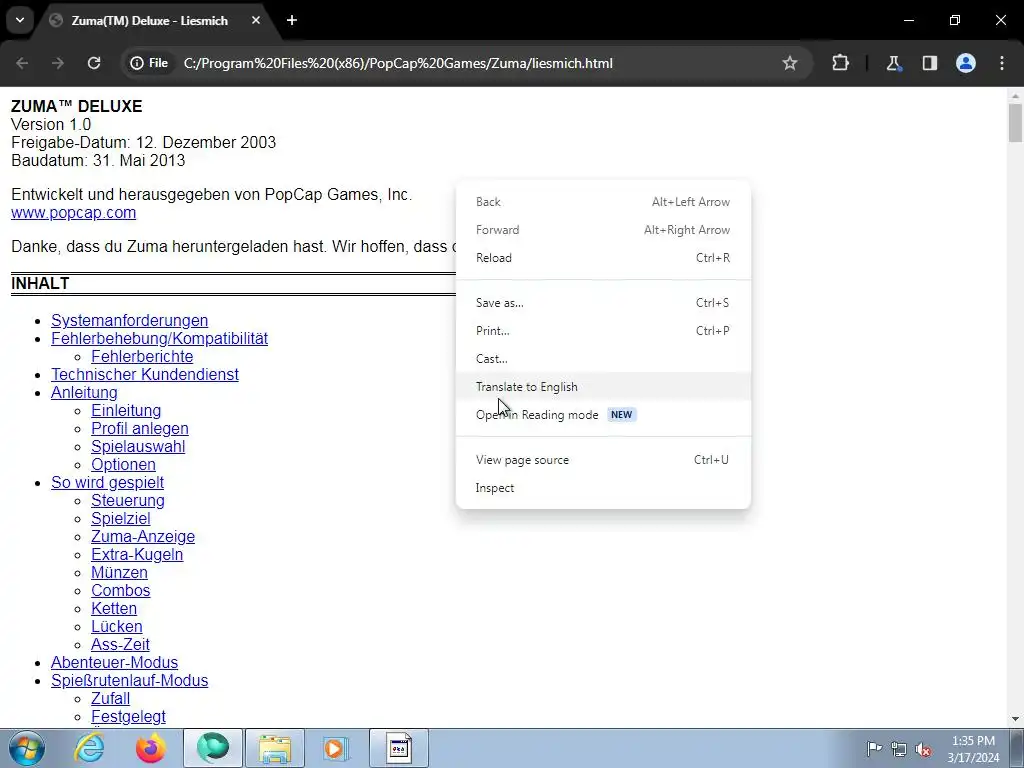This screenshot has height=768, width=1024.
Task: Open the www.popcap.com link
Action: click(74, 213)
